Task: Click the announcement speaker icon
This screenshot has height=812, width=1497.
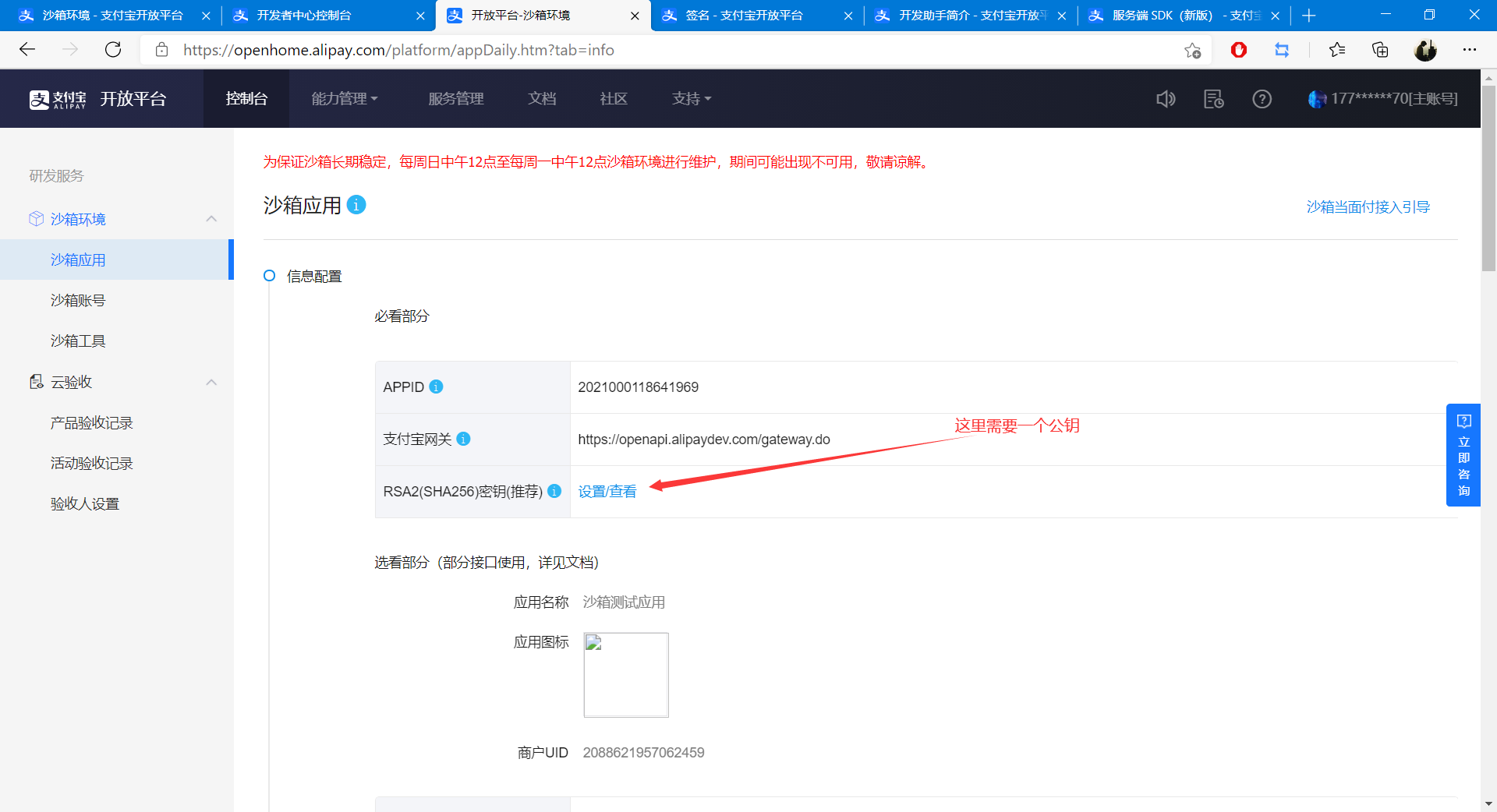Action: click(1166, 99)
